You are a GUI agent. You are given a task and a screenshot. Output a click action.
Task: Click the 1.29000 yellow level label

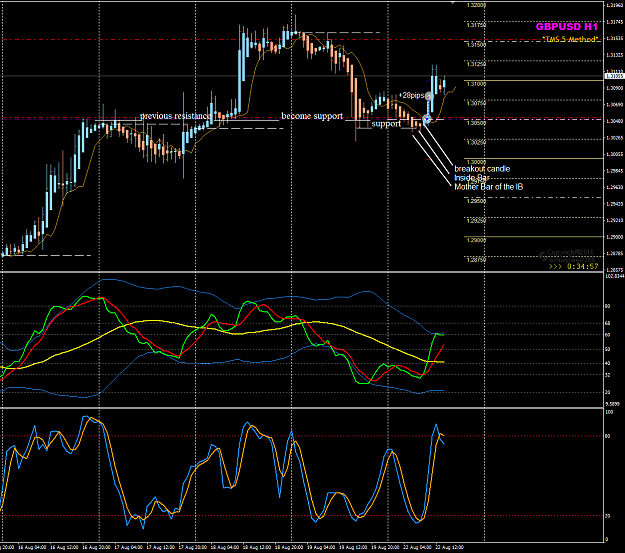tap(476, 240)
